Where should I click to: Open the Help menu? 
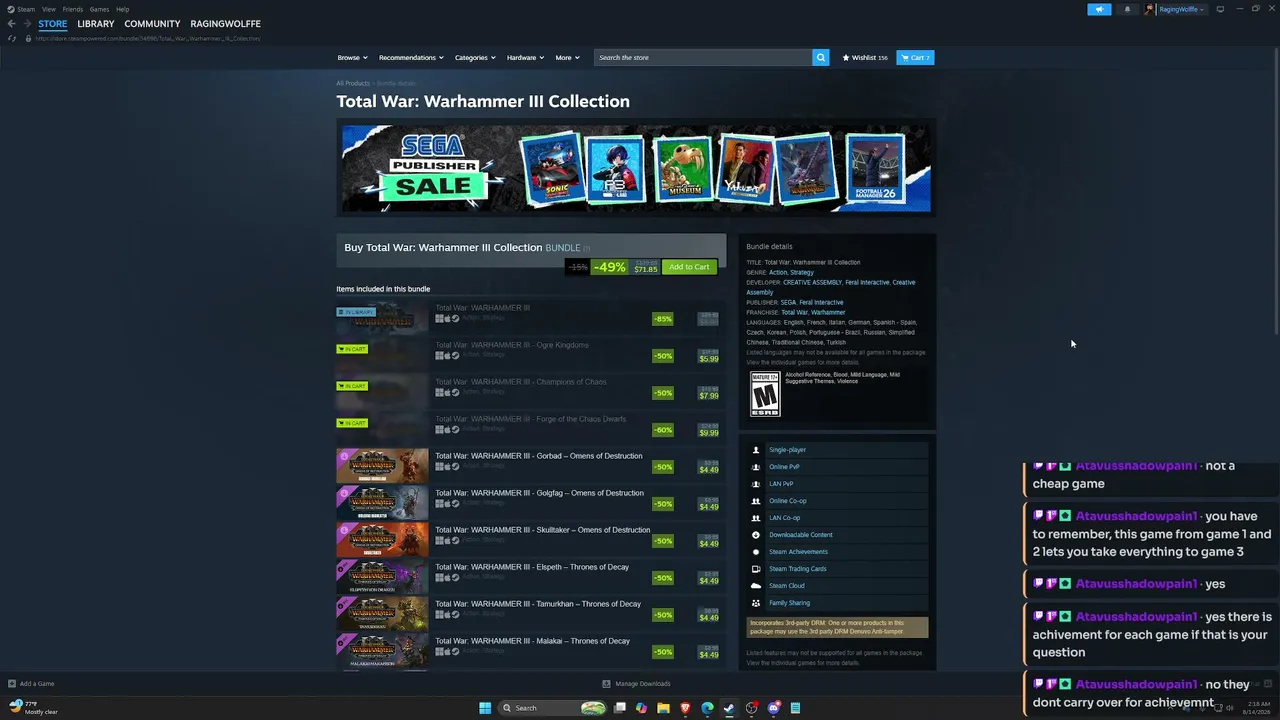coord(122,9)
